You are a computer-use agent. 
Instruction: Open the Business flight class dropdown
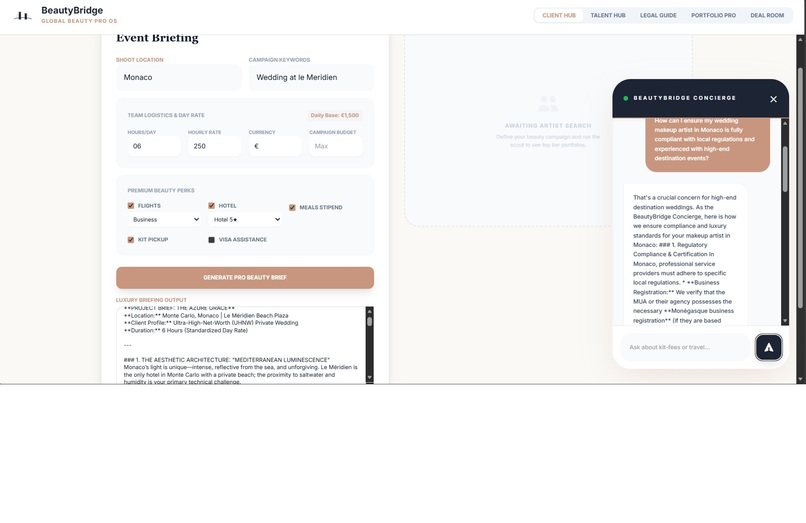pos(164,220)
